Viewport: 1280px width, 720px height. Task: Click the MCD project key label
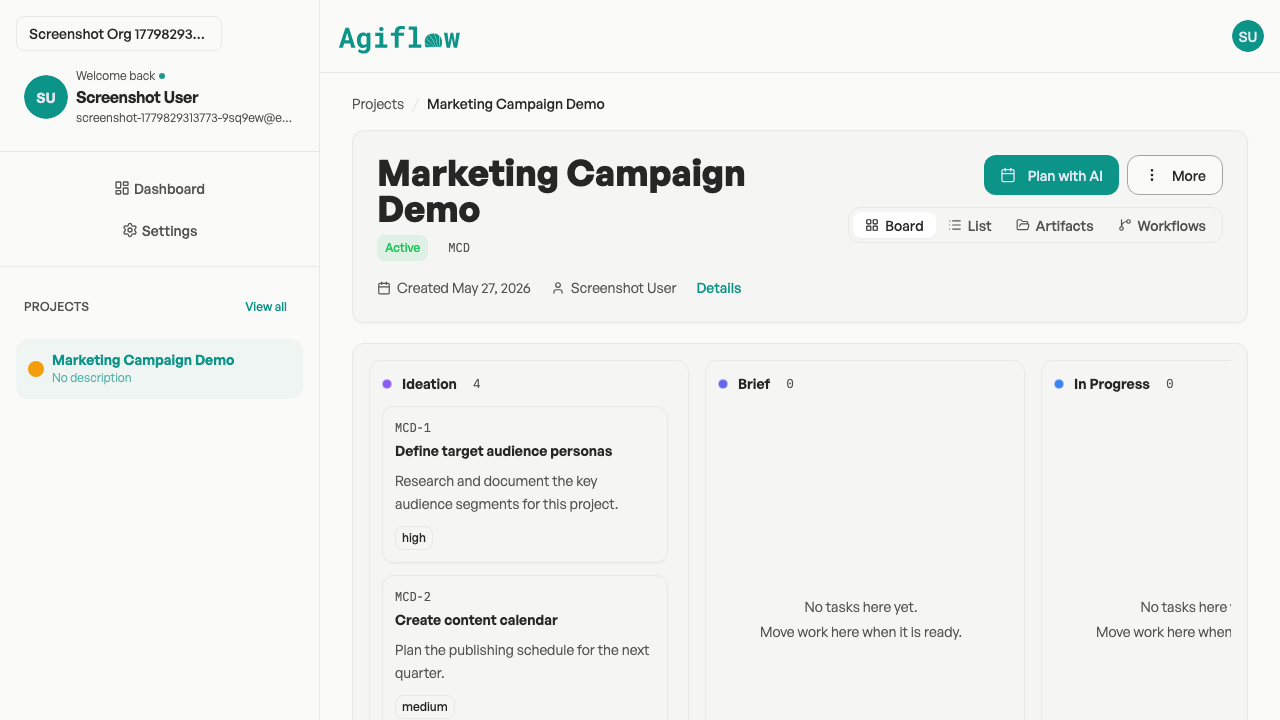(x=459, y=248)
